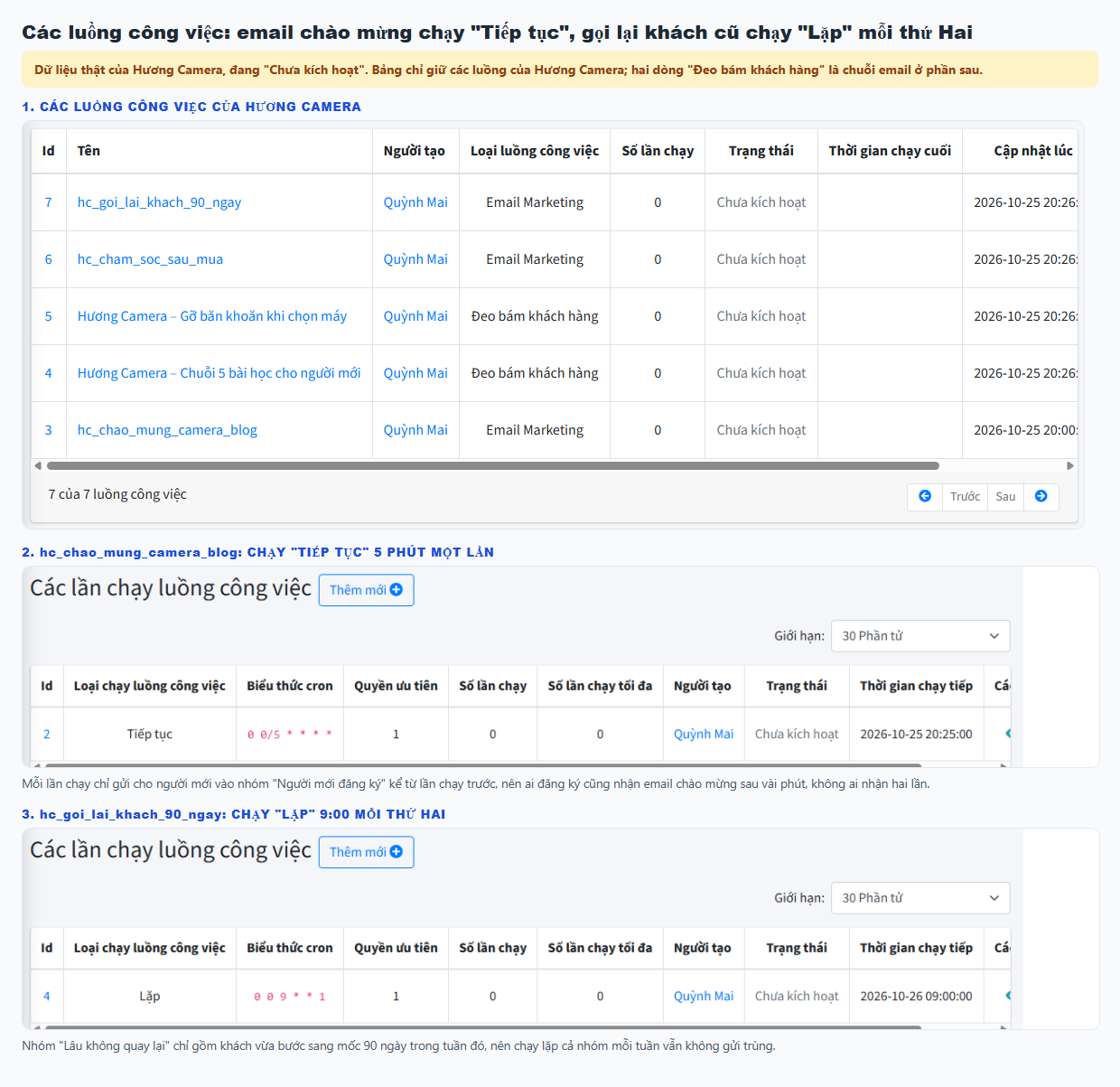
Task: Click 'Quyền ưu tiên' header in section 3
Action: 396,948
